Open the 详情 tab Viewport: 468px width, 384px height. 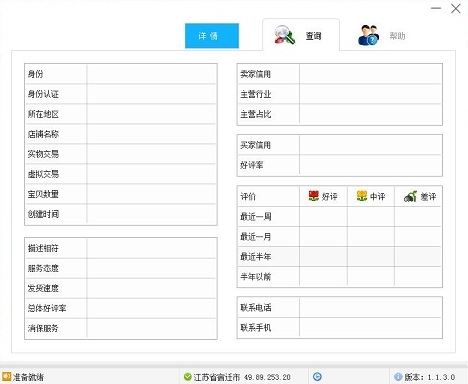[212, 36]
